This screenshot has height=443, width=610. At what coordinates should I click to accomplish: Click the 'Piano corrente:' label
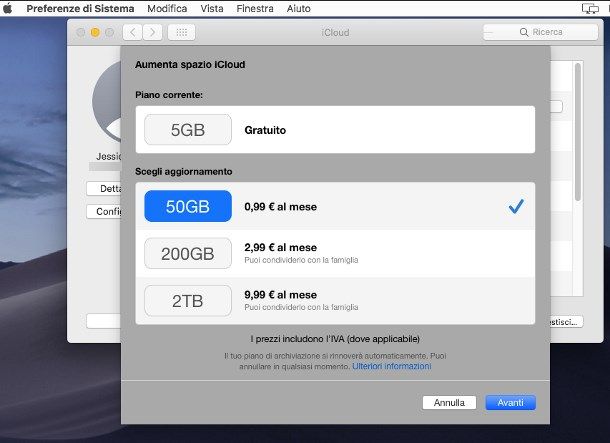coord(169,95)
